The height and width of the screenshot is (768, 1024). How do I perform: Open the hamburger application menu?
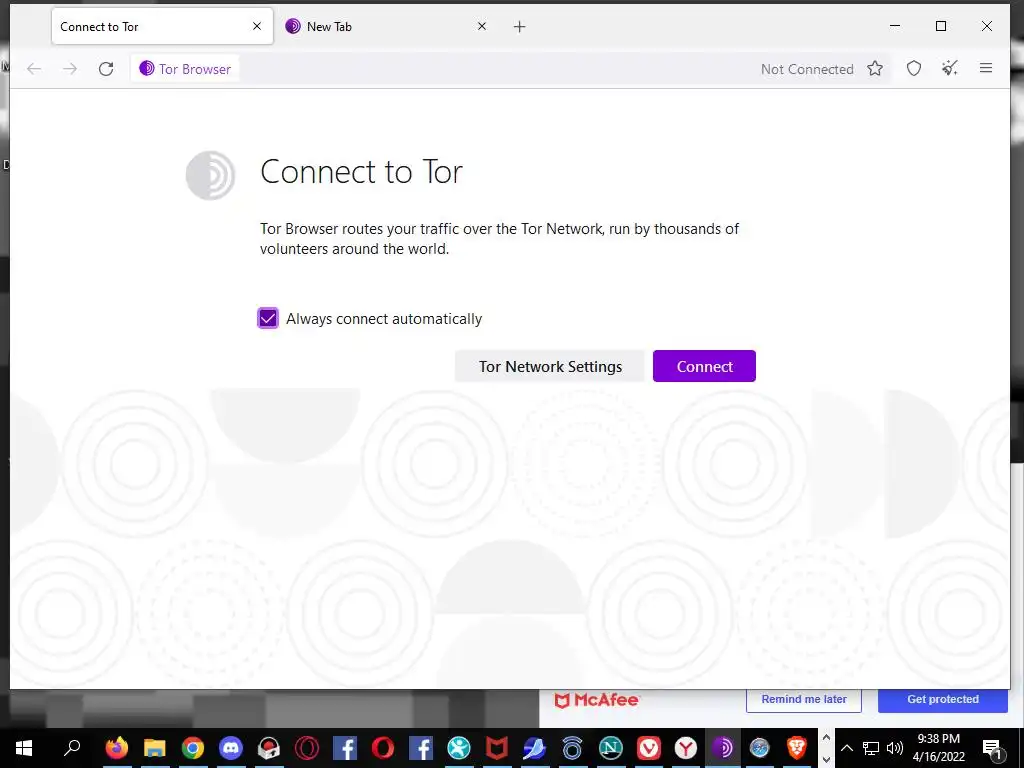[x=986, y=68]
